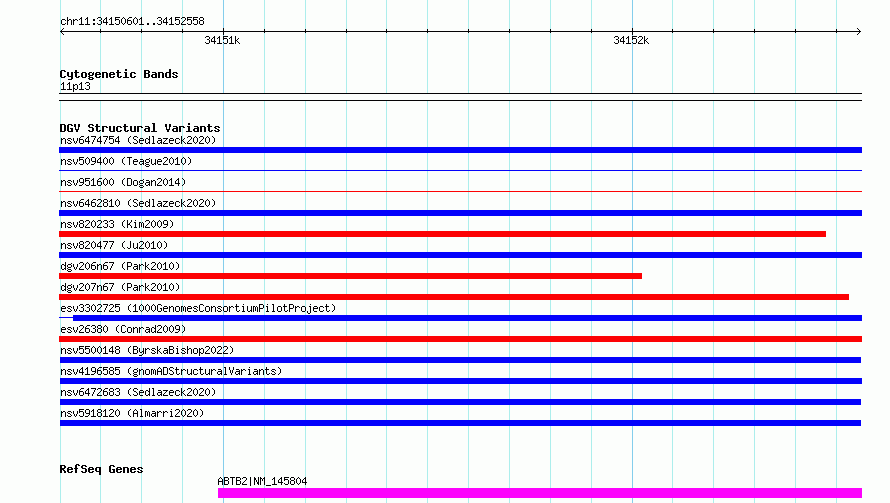Click the magenta ABTB2 gene bar
This screenshot has width=890, height=503.
point(540,493)
